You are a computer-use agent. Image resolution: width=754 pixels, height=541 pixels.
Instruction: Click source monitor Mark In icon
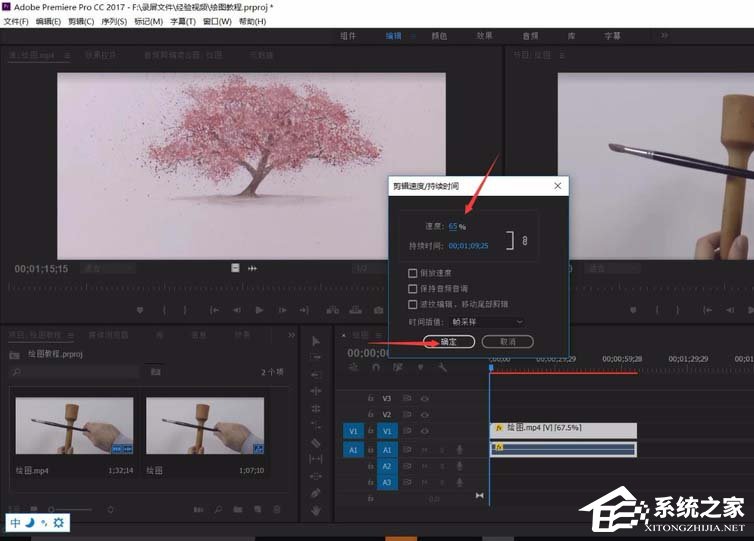[164, 310]
